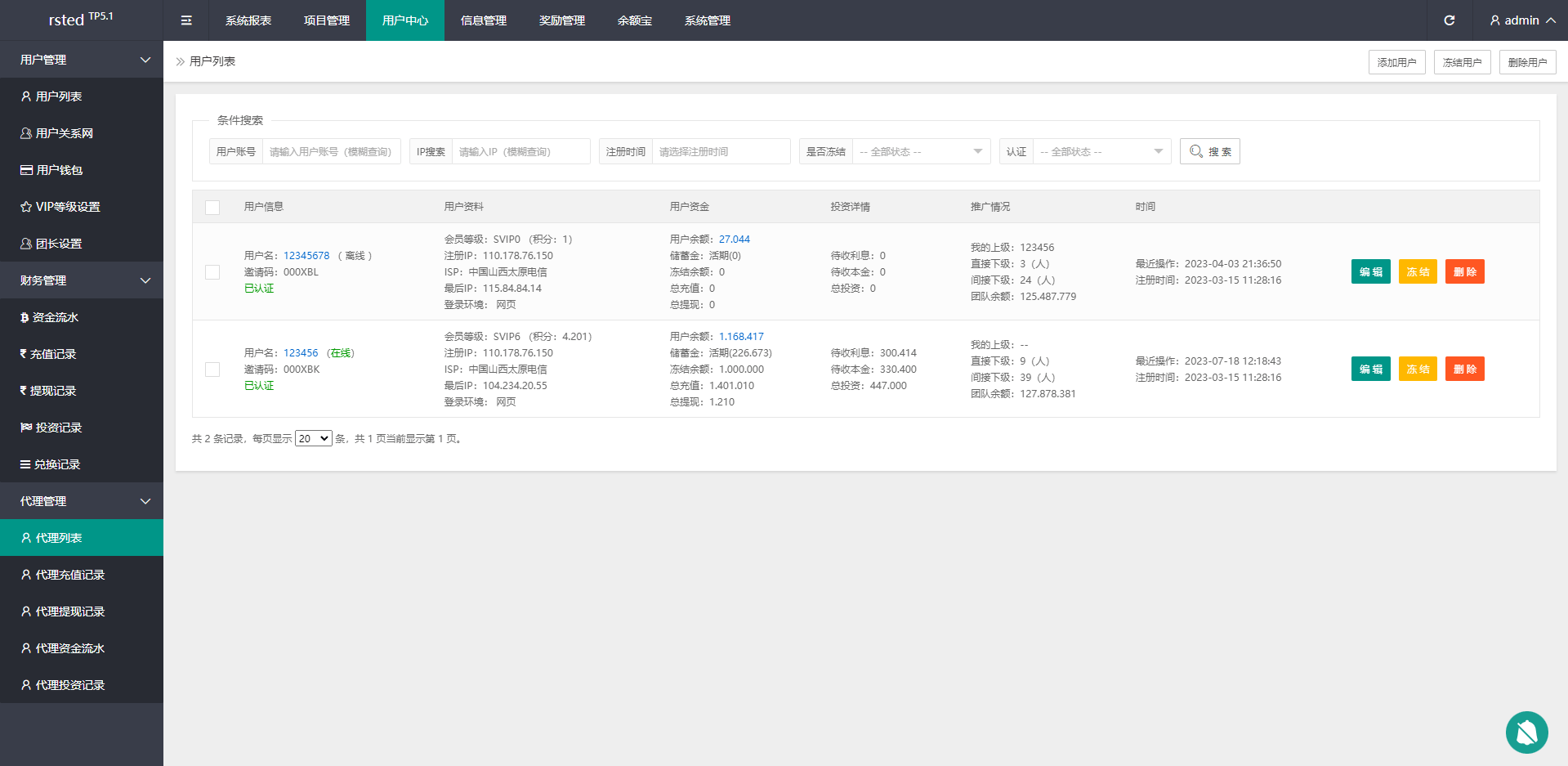
Task: Open the floating notification bell icon
Action: click(x=1526, y=732)
